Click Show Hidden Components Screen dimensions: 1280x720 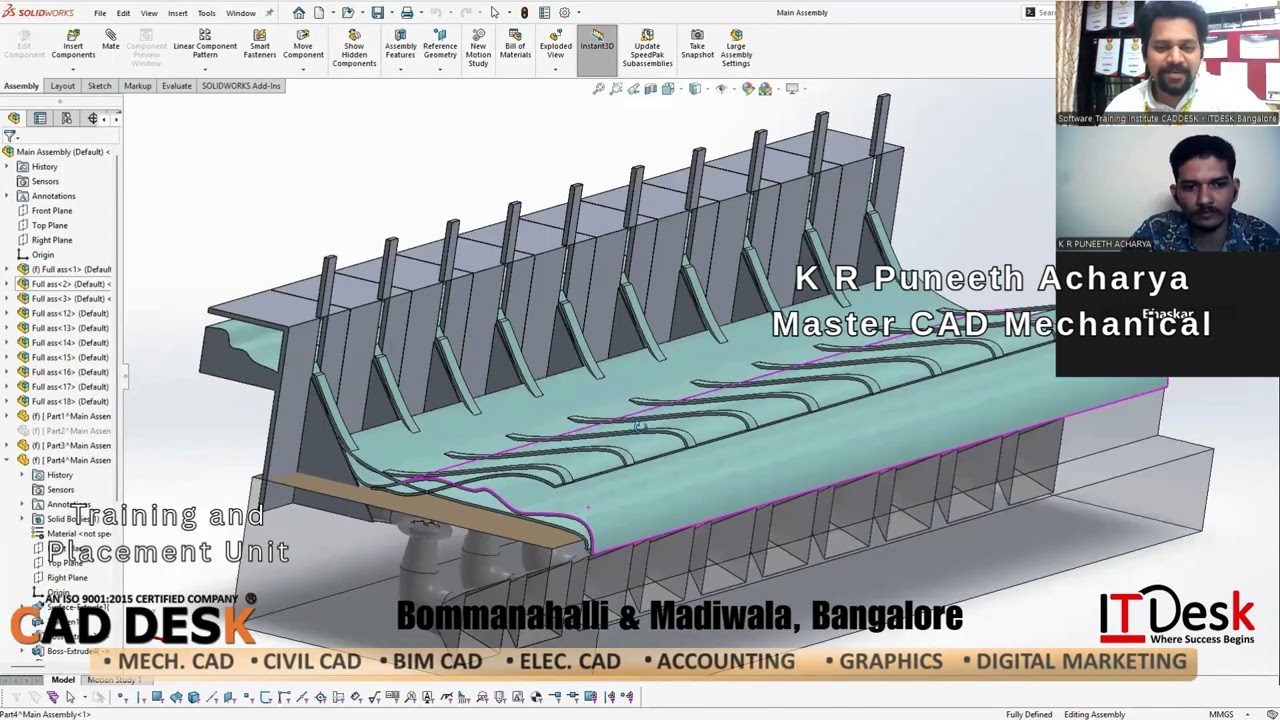(354, 48)
